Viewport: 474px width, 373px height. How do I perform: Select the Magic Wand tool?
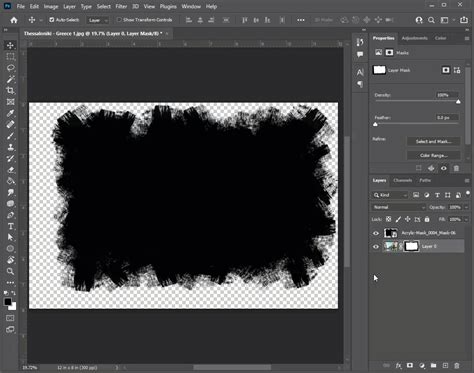(10, 79)
